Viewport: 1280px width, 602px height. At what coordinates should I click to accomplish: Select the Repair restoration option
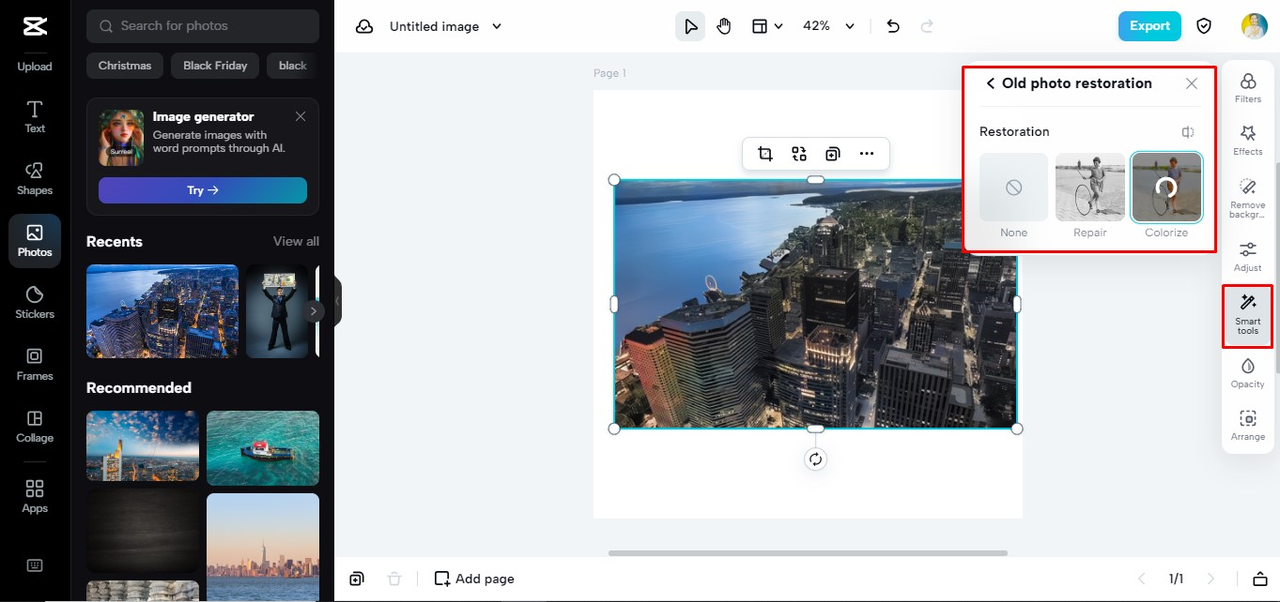[1090, 187]
